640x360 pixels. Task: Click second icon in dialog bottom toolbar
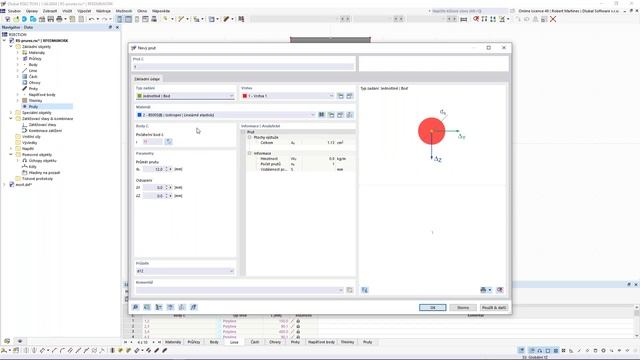click(x=147, y=307)
